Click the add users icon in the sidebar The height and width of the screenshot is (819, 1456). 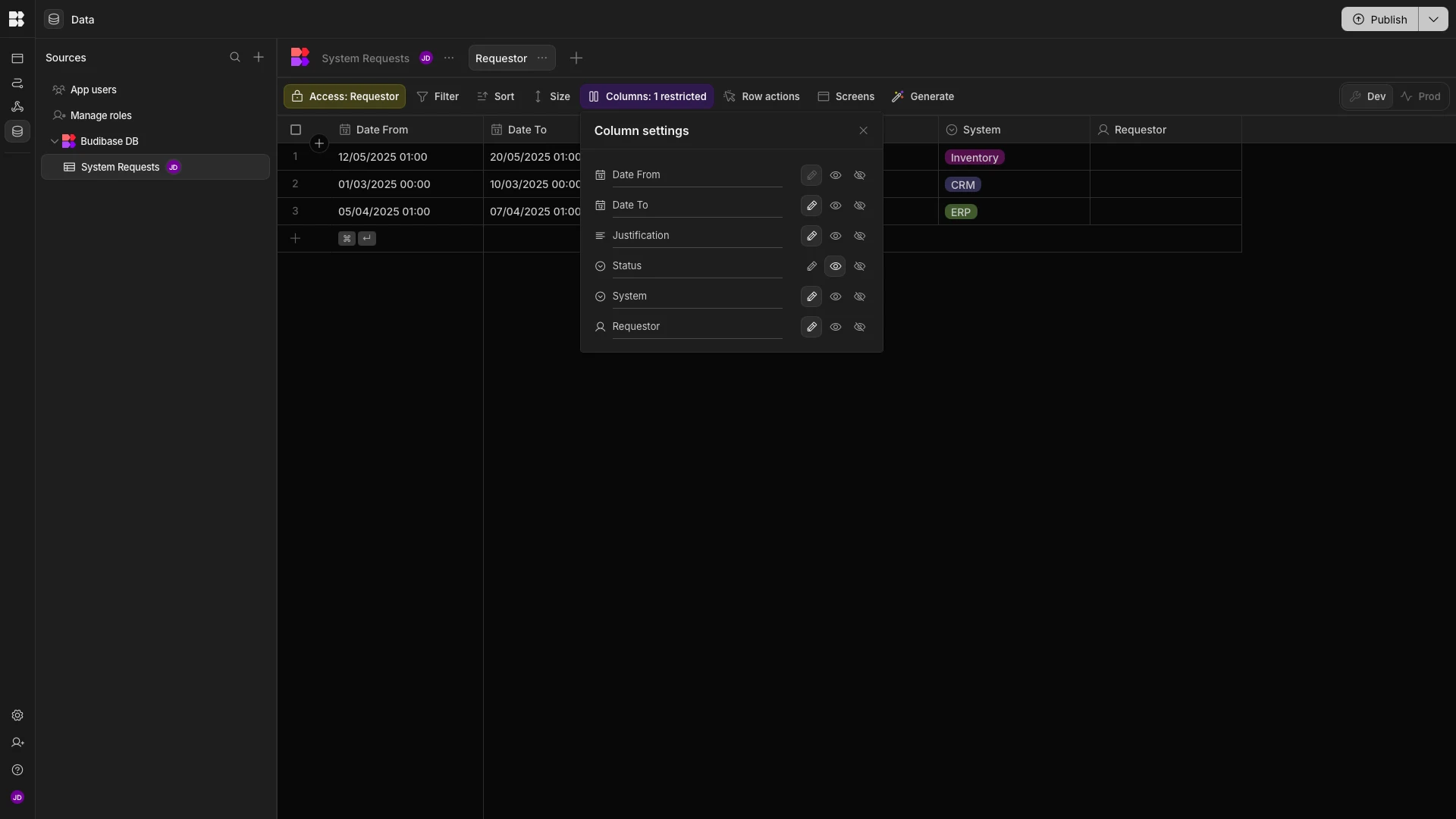click(17, 743)
